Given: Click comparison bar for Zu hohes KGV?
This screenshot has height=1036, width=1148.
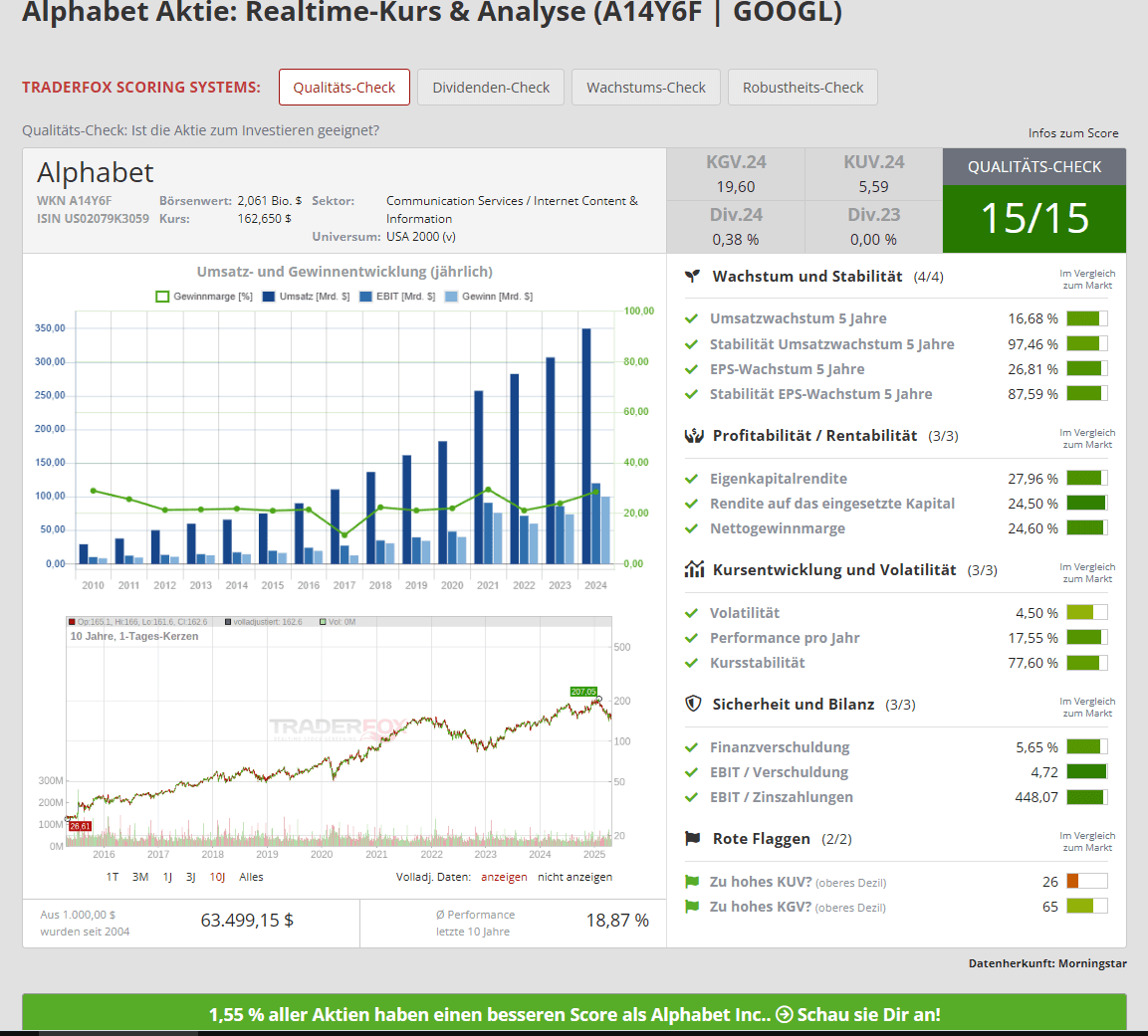Looking at the screenshot, I should pyautogui.click(x=1087, y=906).
